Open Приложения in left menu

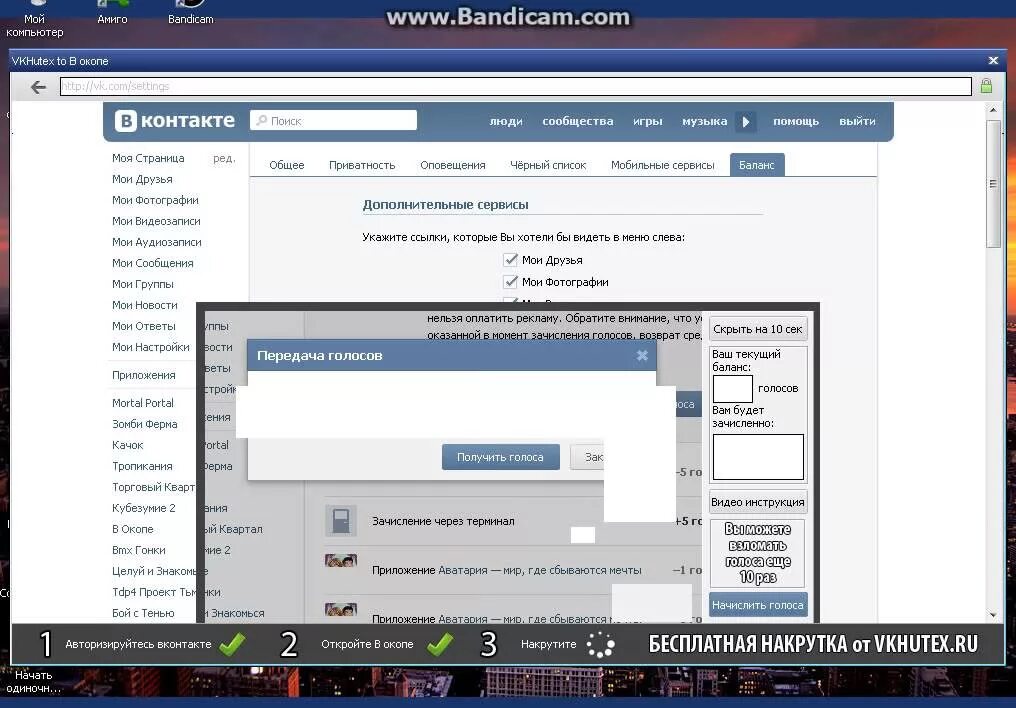tap(144, 375)
